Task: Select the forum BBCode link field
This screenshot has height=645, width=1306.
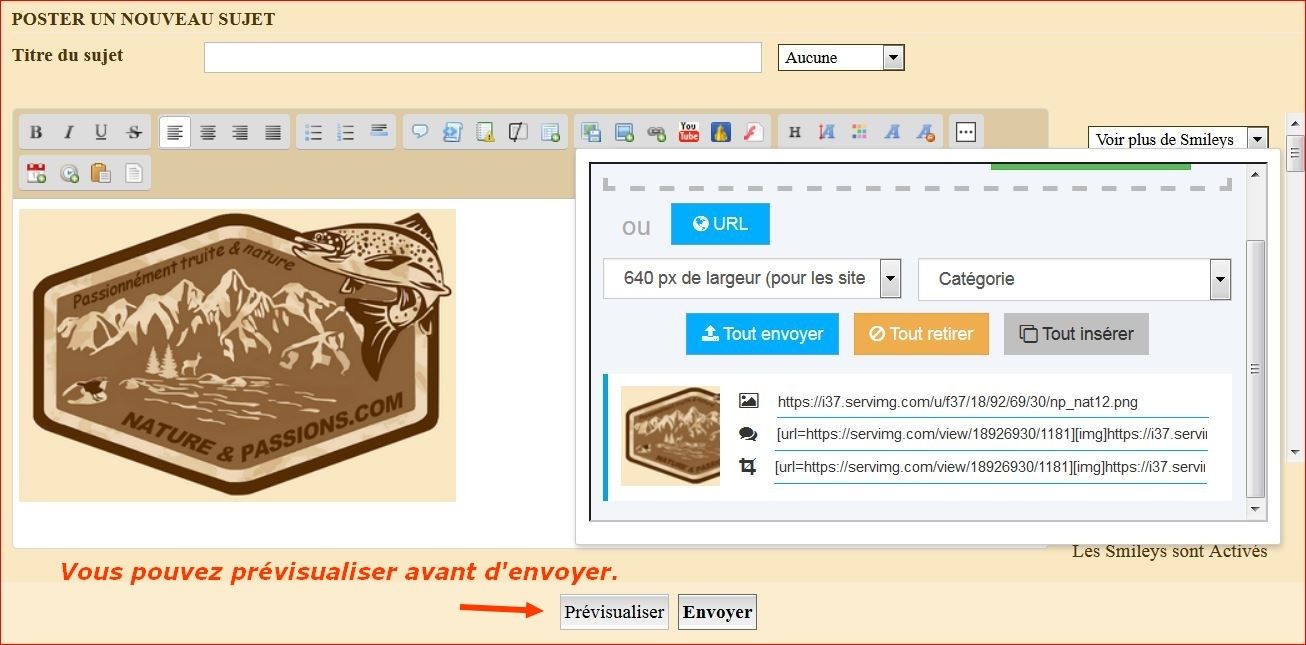Action: pos(991,435)
